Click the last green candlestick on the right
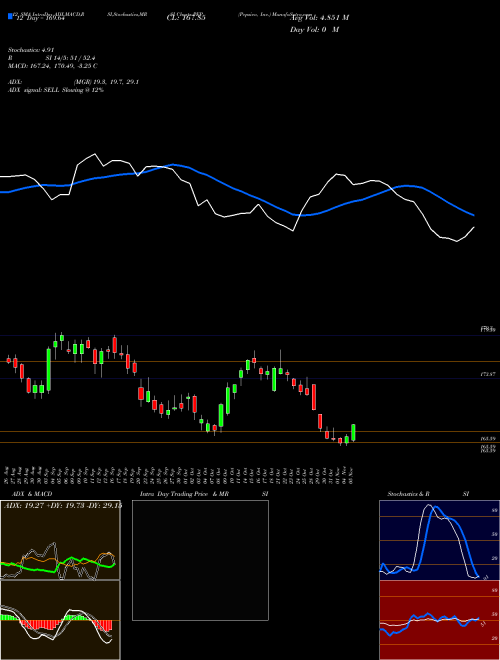 click(353, 432)
